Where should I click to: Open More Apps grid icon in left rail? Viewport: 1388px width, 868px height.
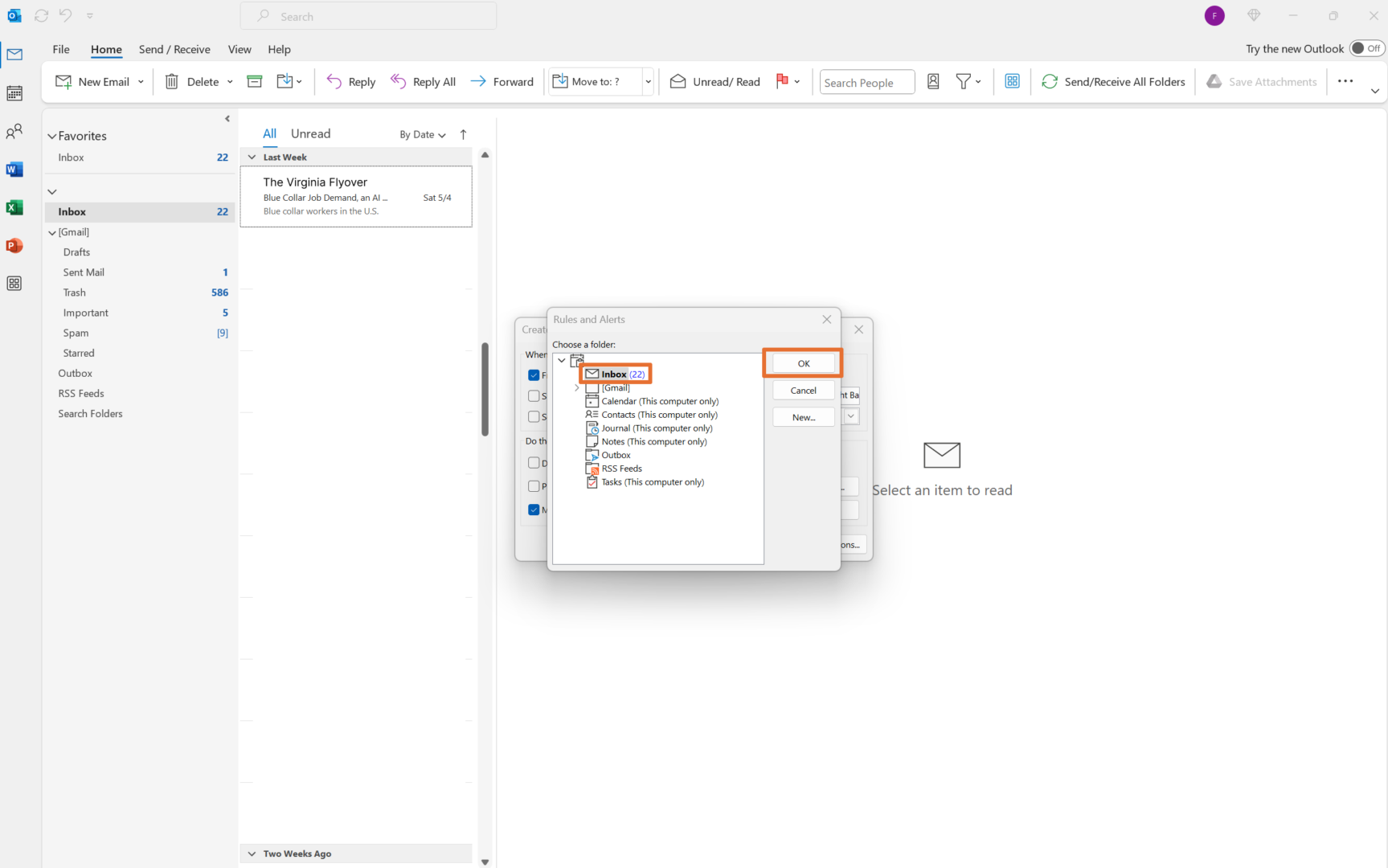(x=14, y=284)
